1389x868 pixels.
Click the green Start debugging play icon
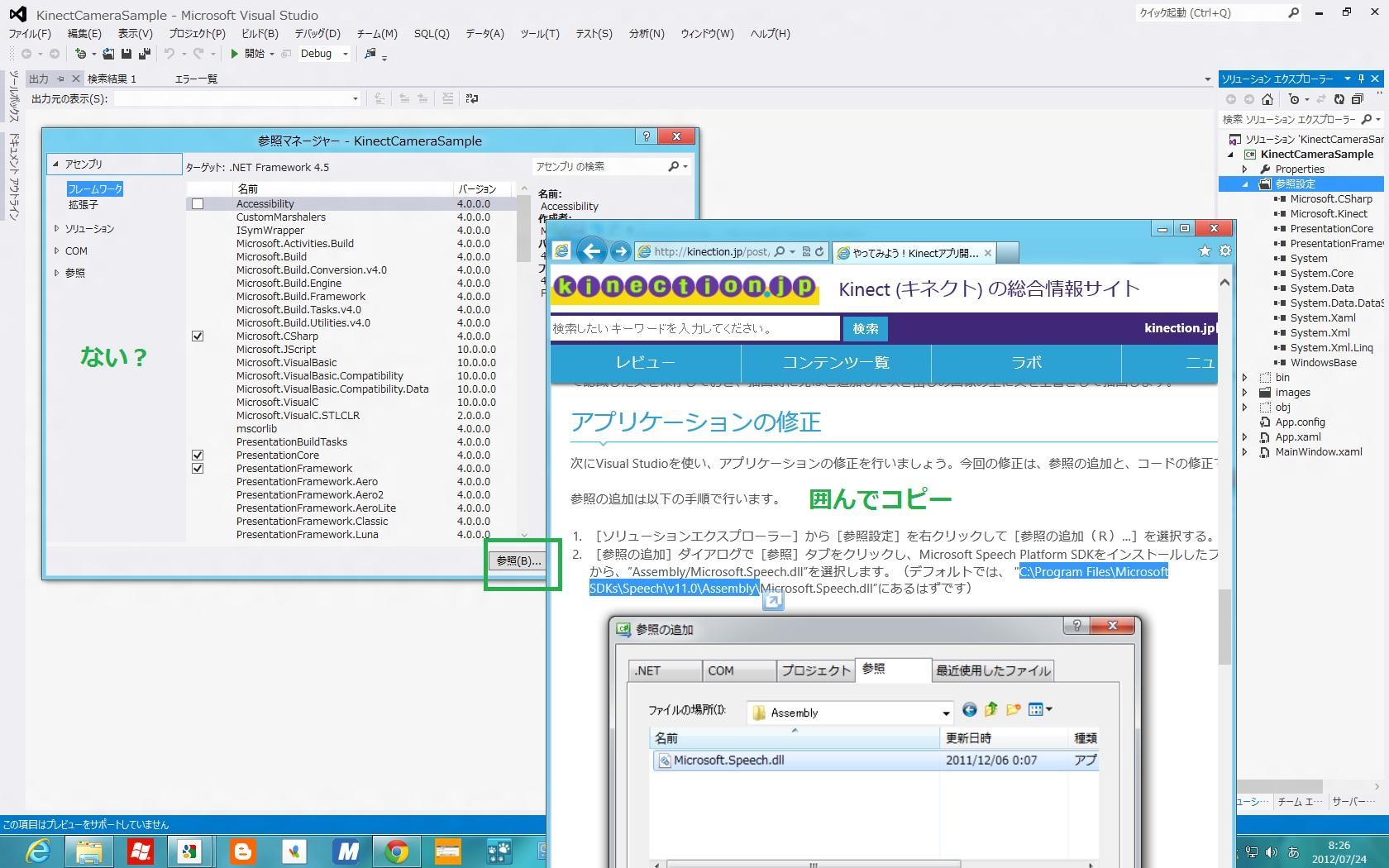[235, 54]
